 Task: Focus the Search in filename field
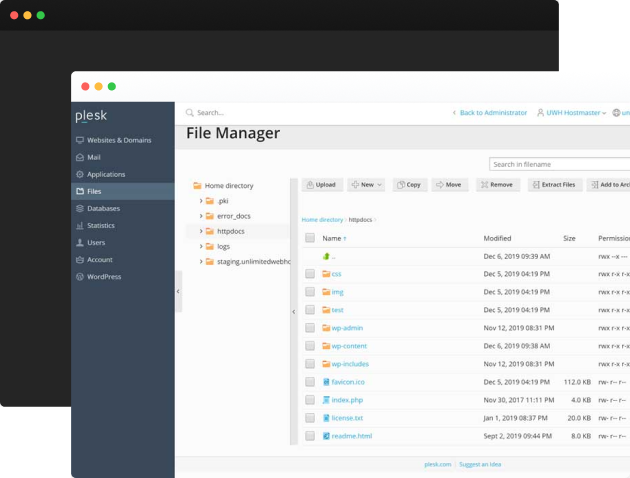559,164
